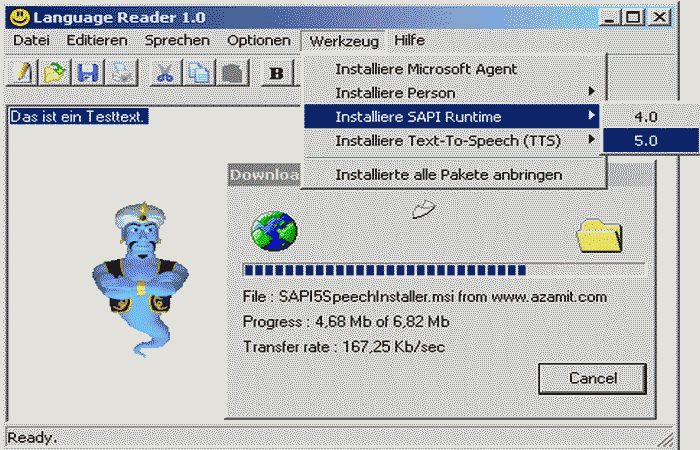
Task: Copy with the two-pages toolbar icon
Action: coord(199,72)
